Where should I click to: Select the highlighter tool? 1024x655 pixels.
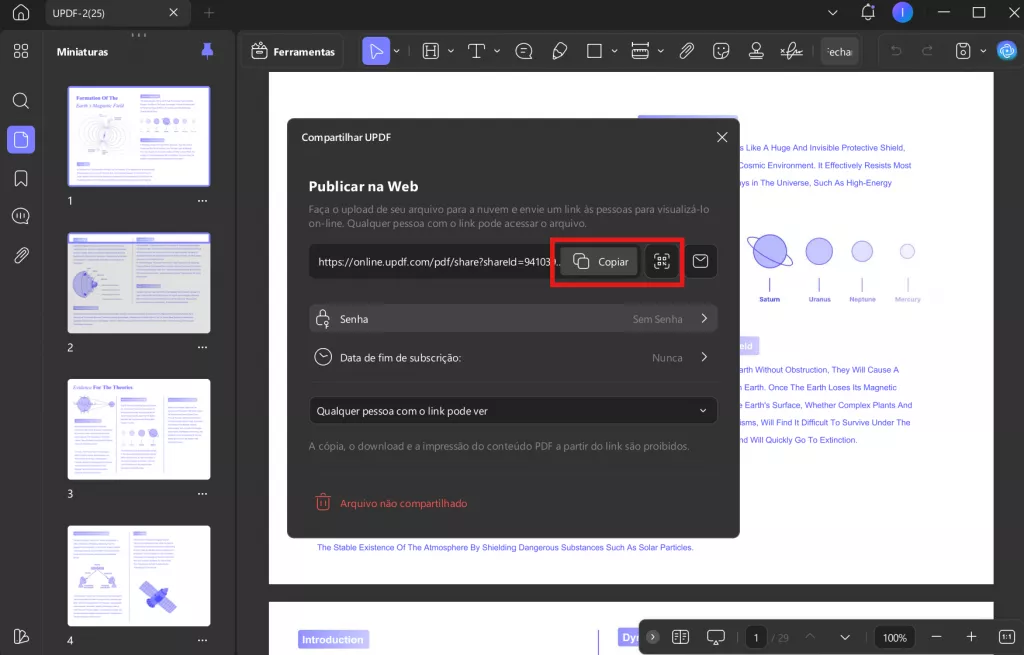pyautogui.click(x=559, y=51)
